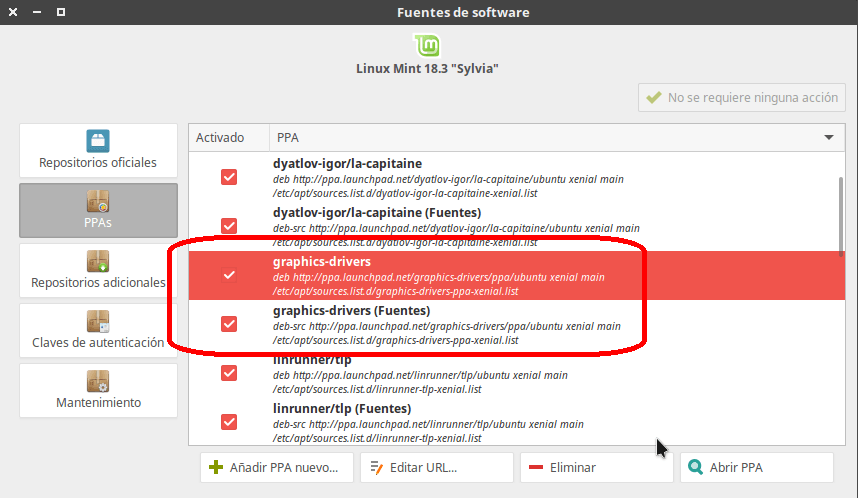Toggle the linrunner/tlp deb checkbox
Image resolution: width=858 pixels, height=498 pixels.
229,373
